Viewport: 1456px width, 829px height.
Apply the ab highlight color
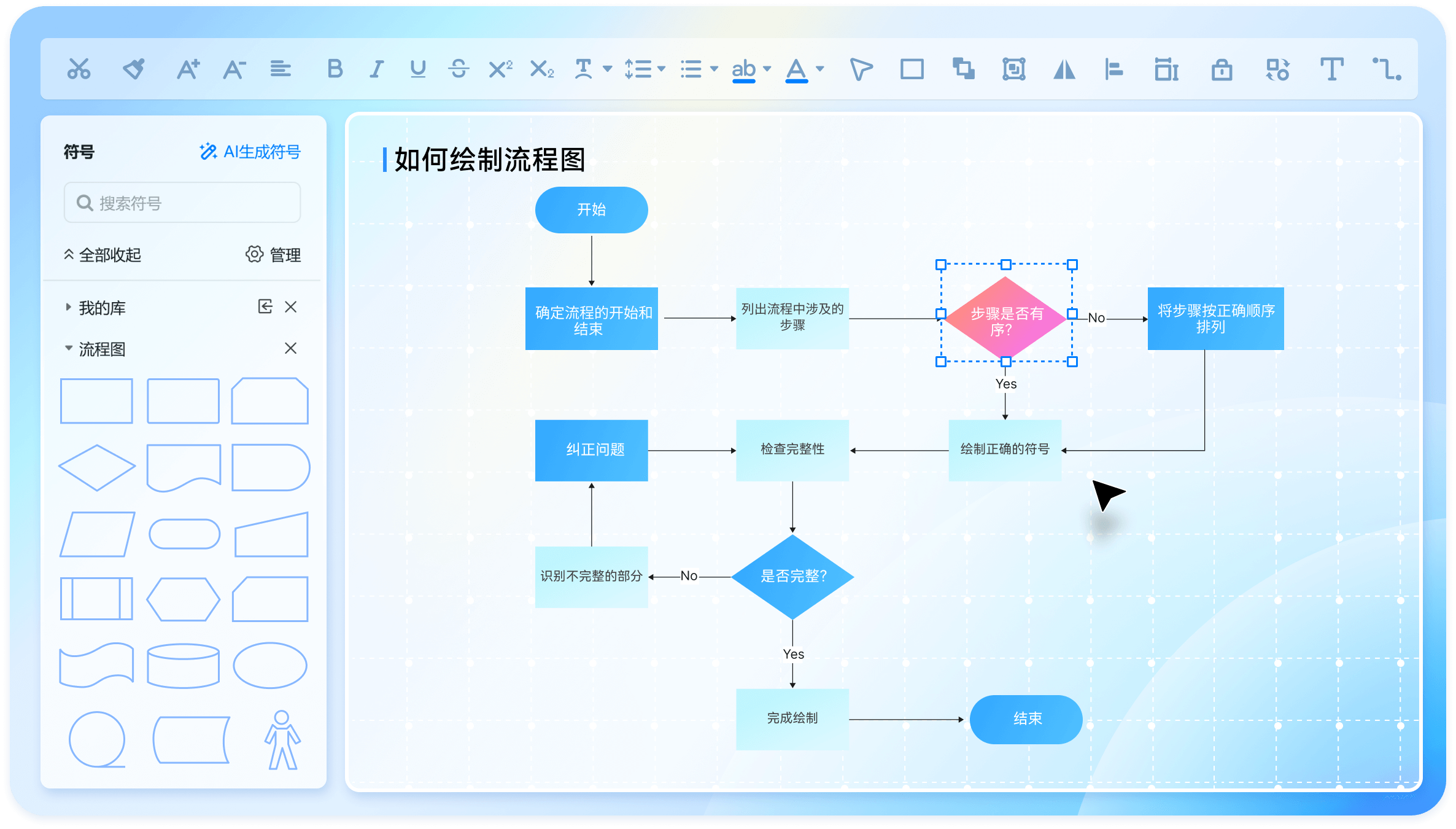click(x=743, y=70)
